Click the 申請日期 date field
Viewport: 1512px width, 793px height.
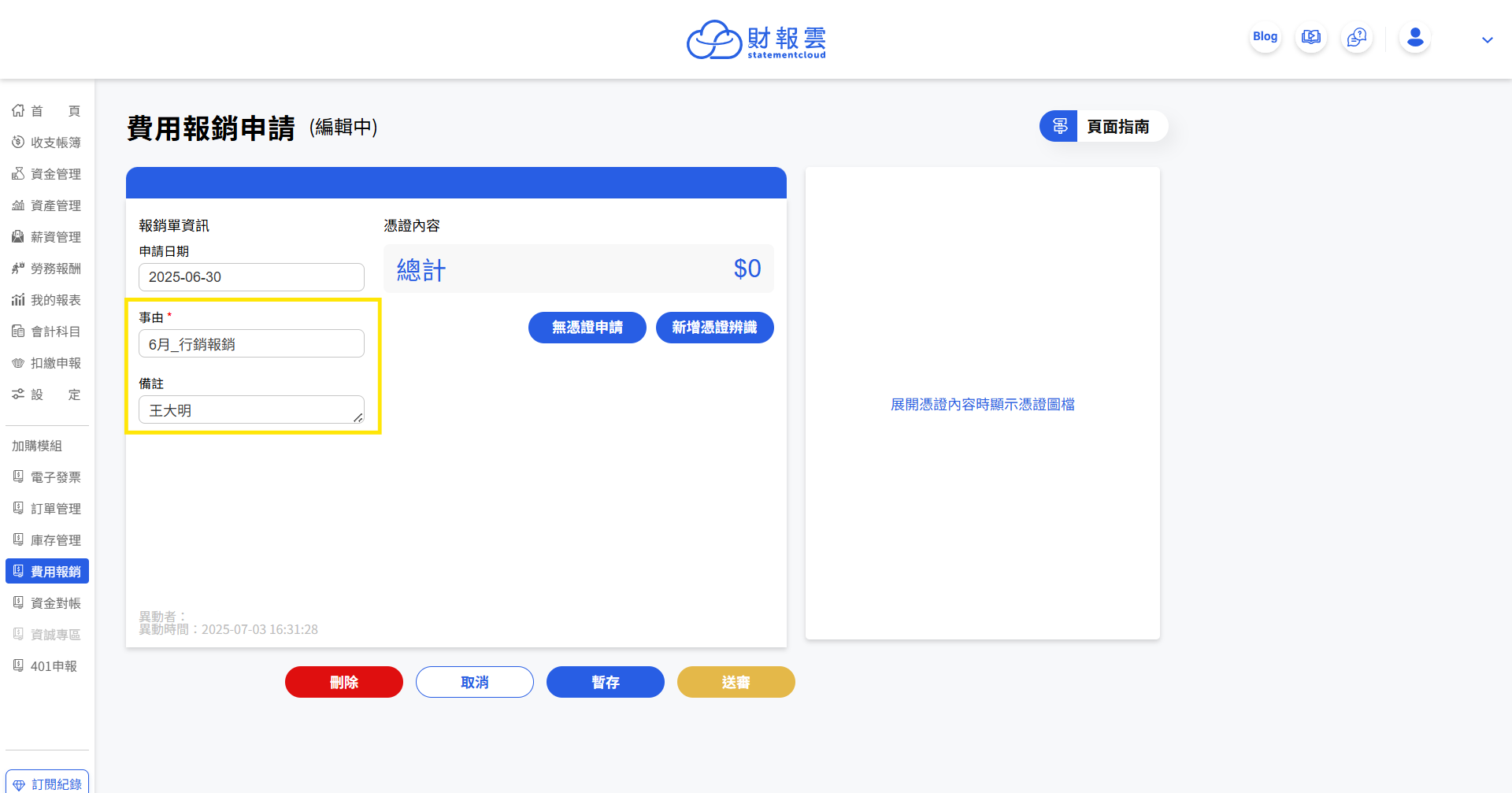pos(251,277)
